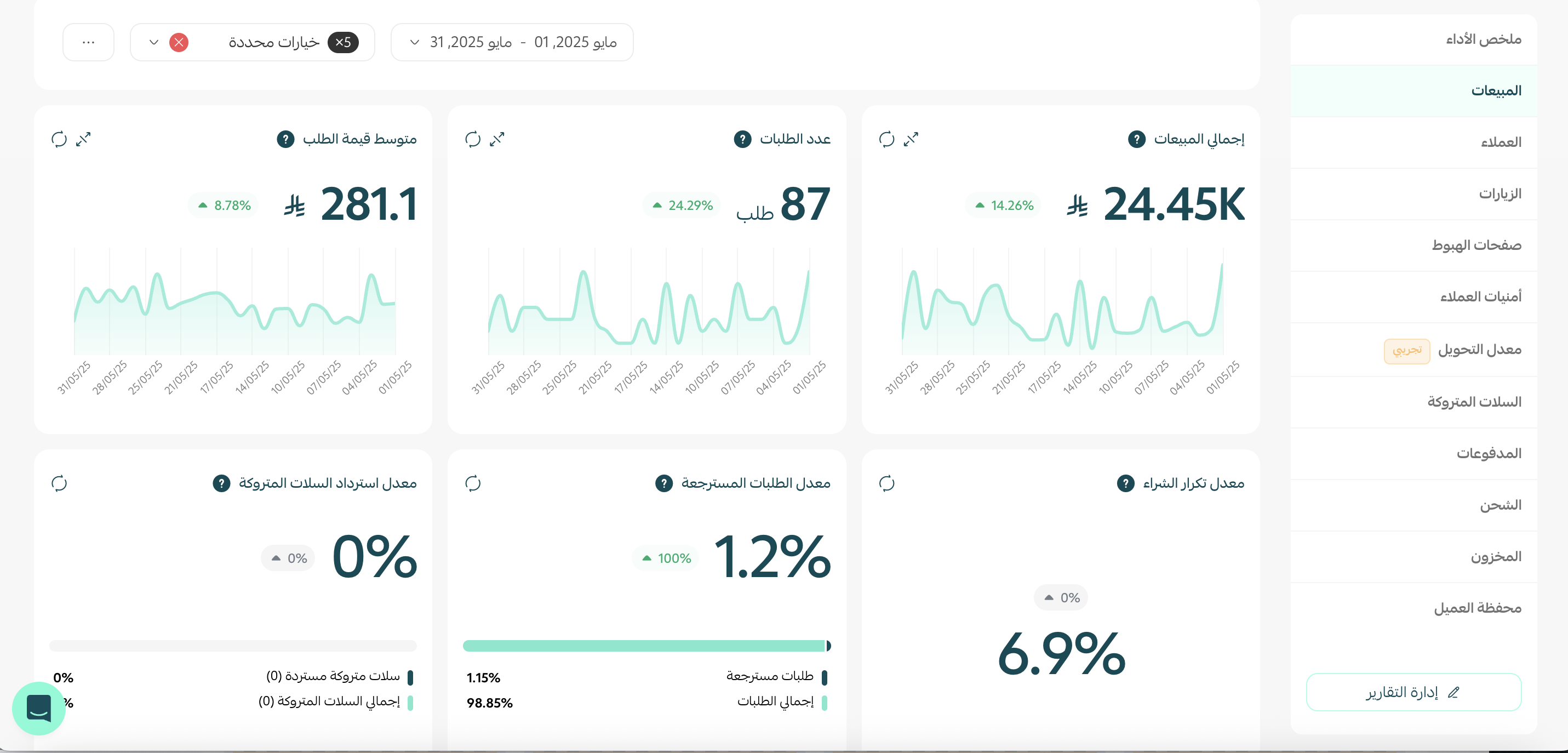Expand the عدد الطلبات chart to fullscreen

[x=497, y=139]
